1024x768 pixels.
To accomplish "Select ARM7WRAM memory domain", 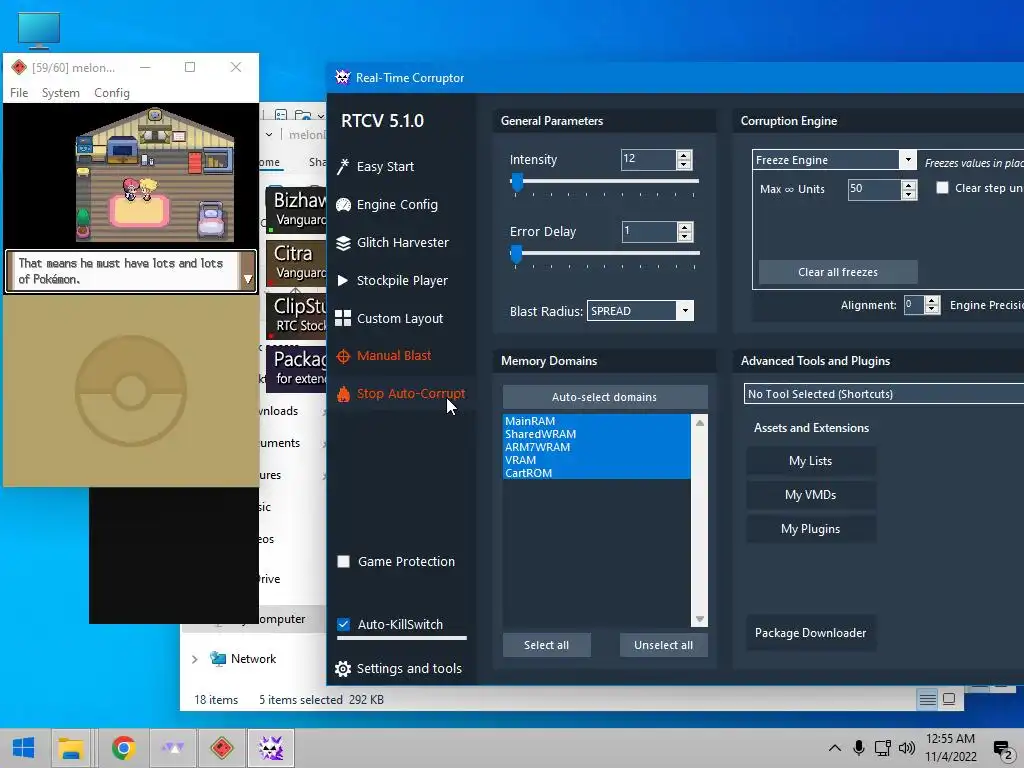I will (596, 447).
